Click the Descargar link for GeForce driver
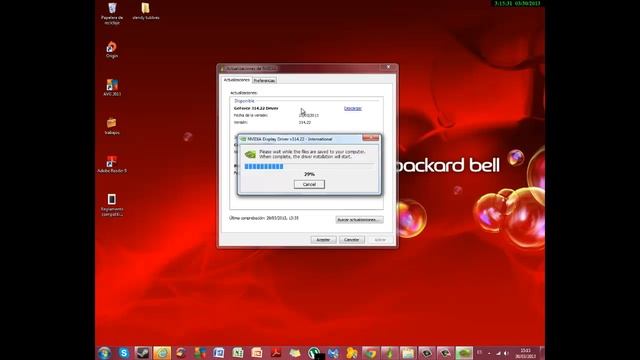The image size is (640, 360). 353,108
